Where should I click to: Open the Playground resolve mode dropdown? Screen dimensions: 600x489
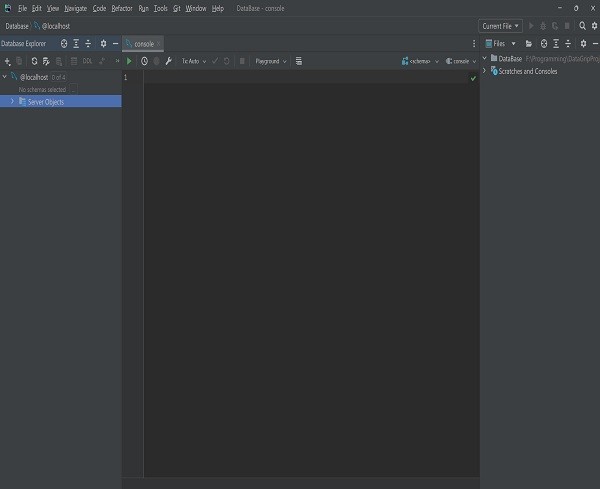[270, 61]
